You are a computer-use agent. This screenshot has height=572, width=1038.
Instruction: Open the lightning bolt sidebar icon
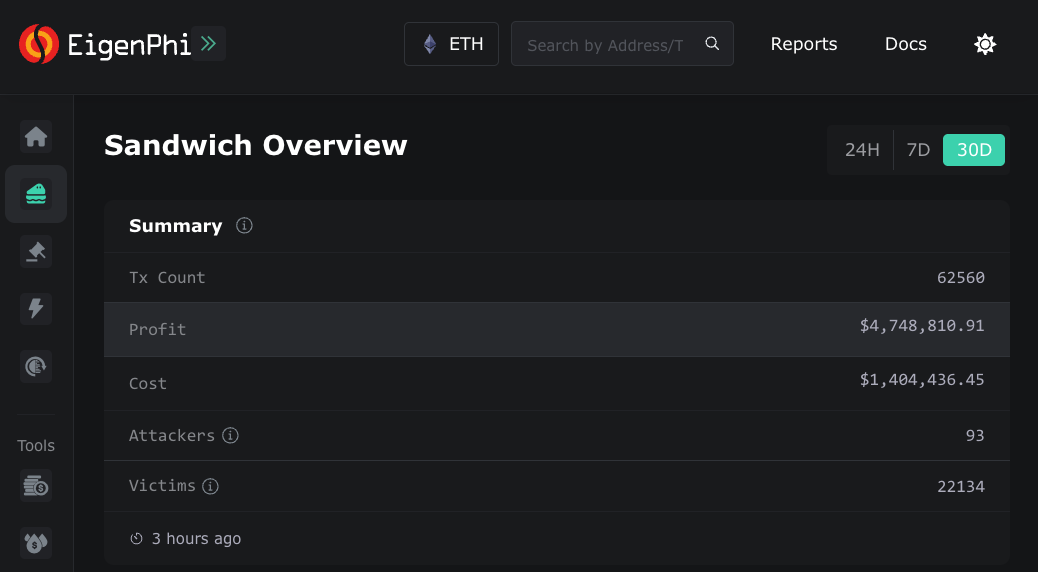pos(36,308)
